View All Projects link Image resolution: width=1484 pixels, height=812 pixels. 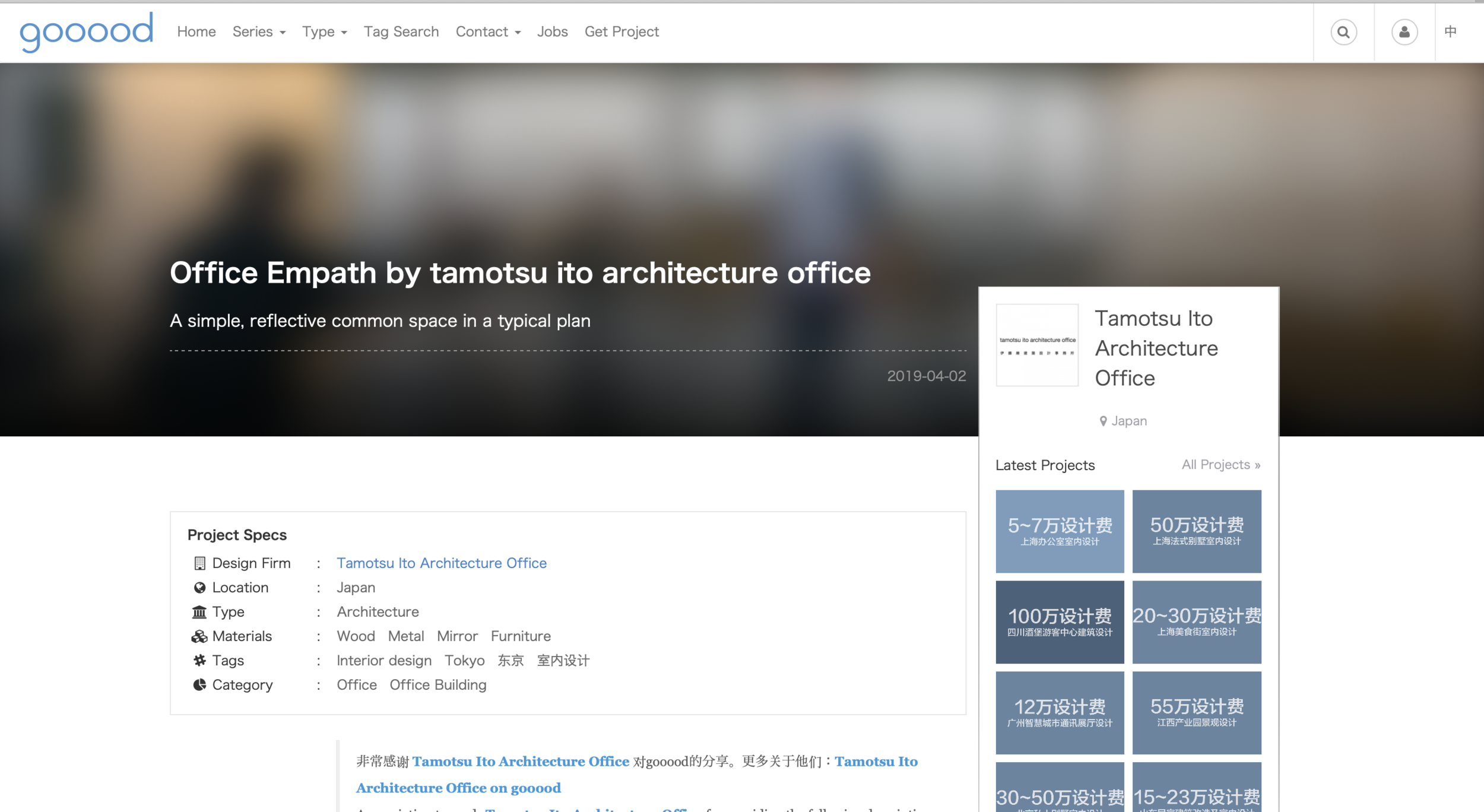(1221, 464)
